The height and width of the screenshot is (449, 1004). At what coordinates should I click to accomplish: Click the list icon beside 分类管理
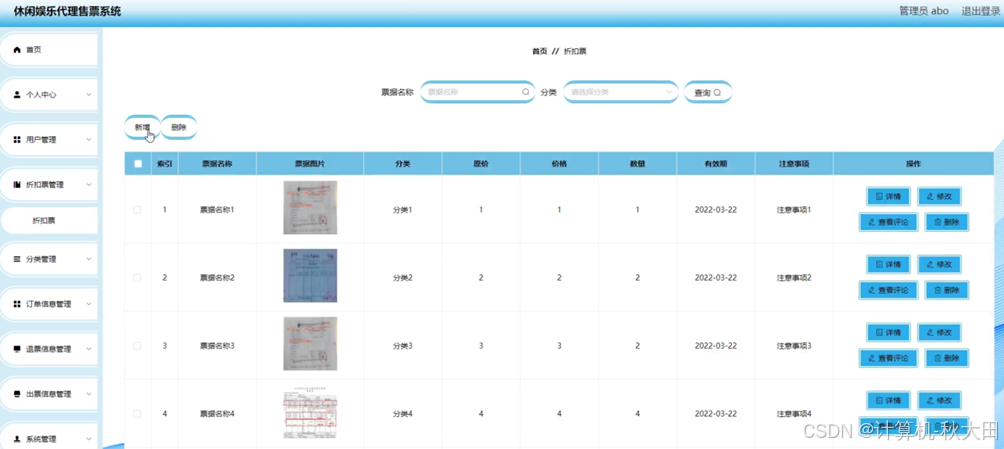(17, 259)
